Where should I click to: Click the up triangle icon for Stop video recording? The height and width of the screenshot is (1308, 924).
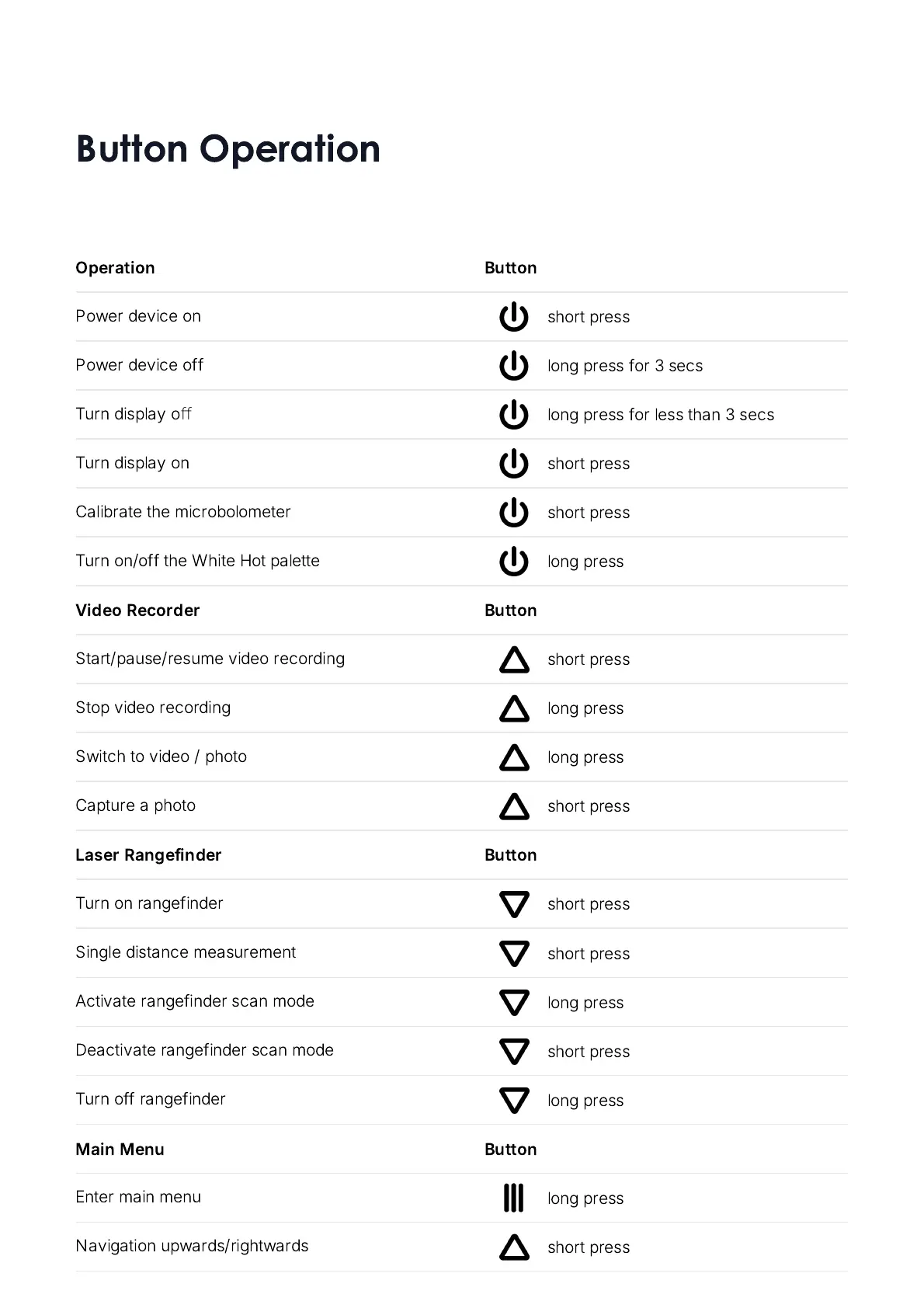pyautogui.click(x=514, y=709)
